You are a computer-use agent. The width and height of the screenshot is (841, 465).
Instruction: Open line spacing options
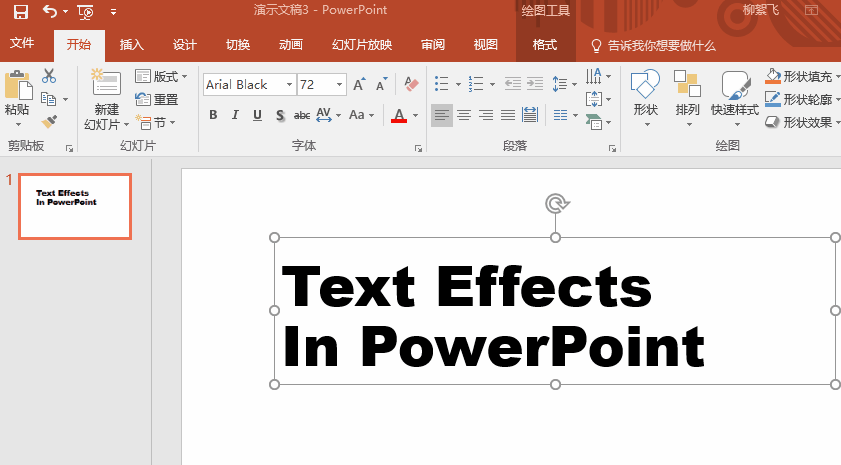point(564,84)
